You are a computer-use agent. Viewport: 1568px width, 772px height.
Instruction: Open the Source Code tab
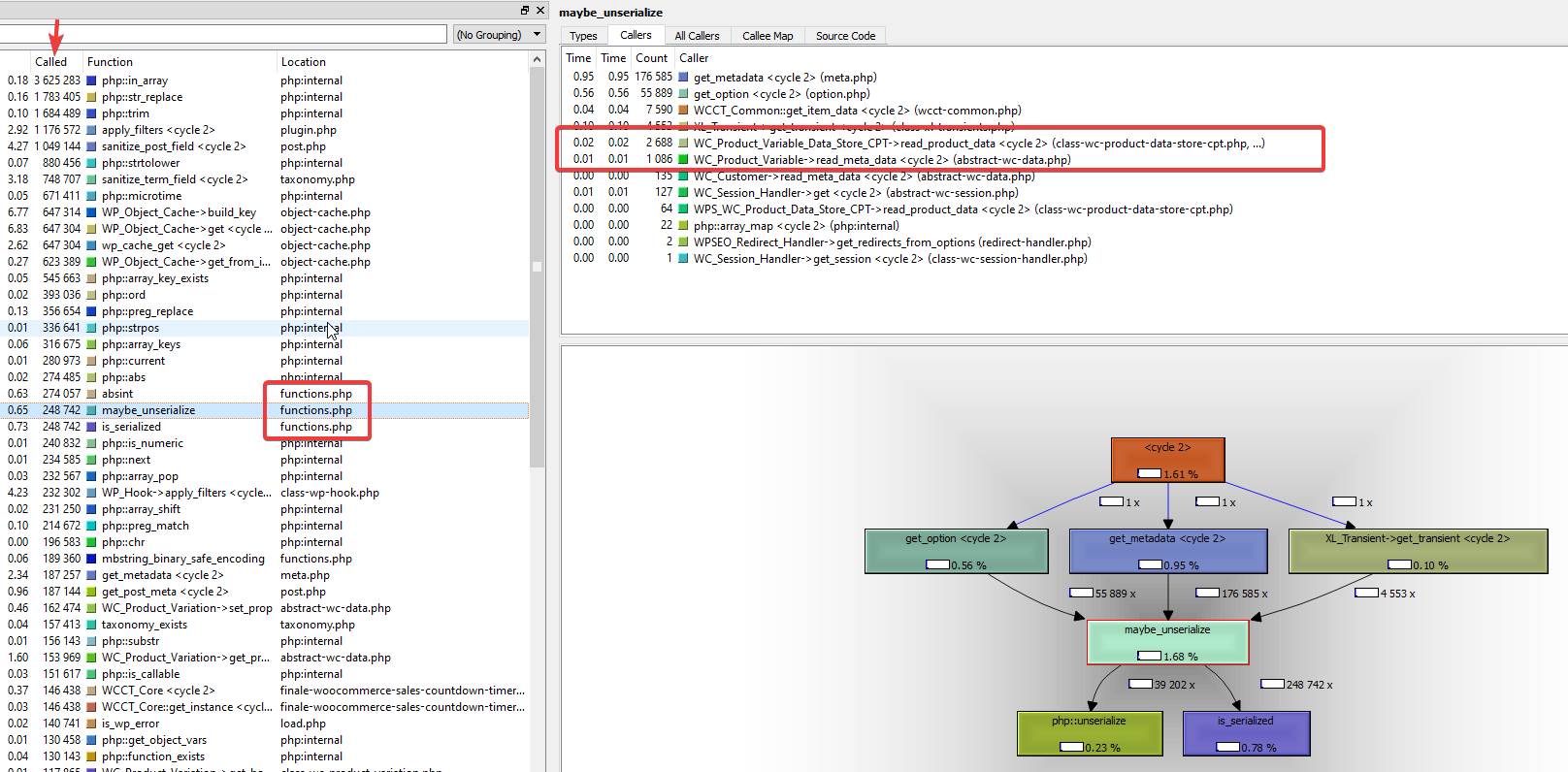[x=845, y=36]
